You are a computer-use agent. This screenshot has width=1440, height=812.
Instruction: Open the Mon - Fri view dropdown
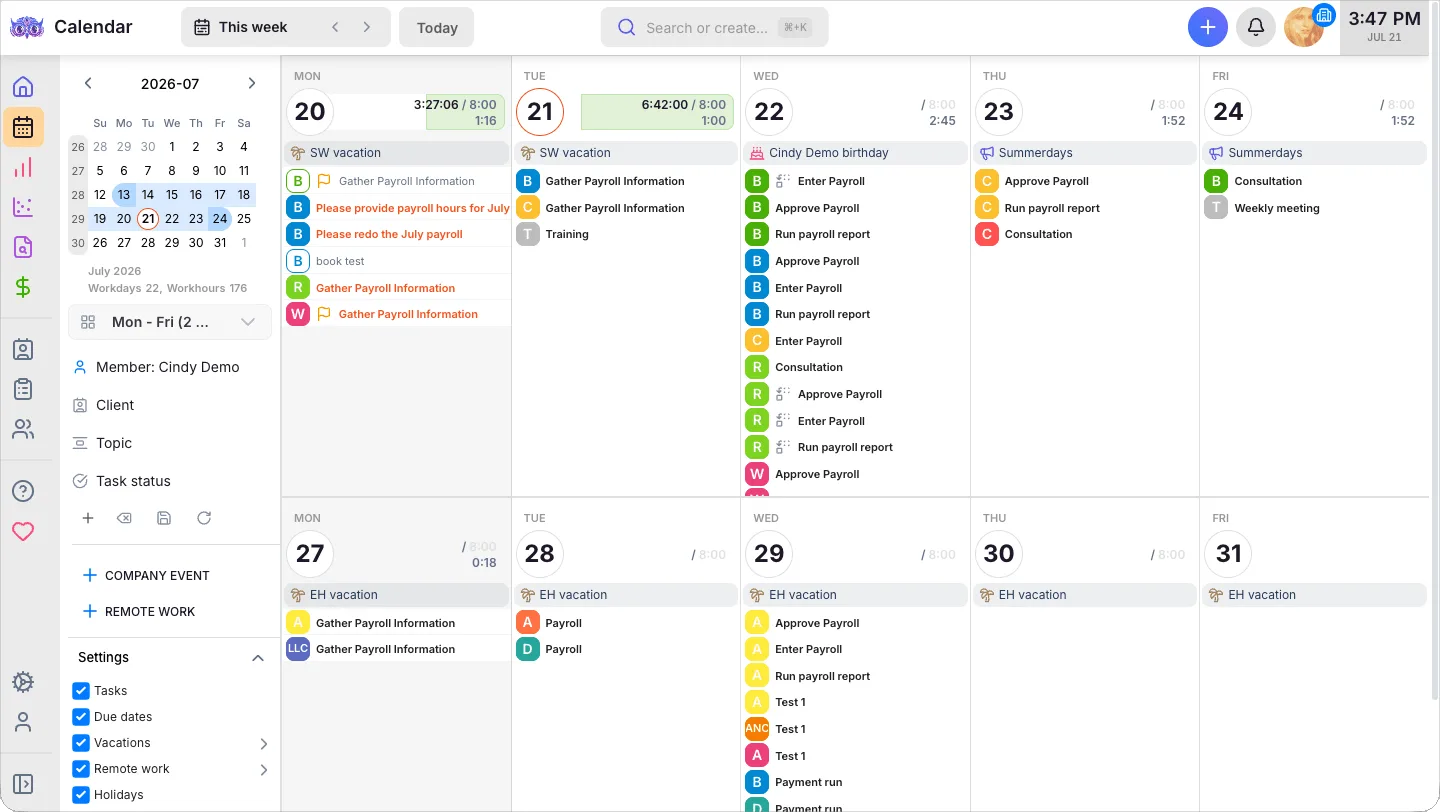(170, 322)
